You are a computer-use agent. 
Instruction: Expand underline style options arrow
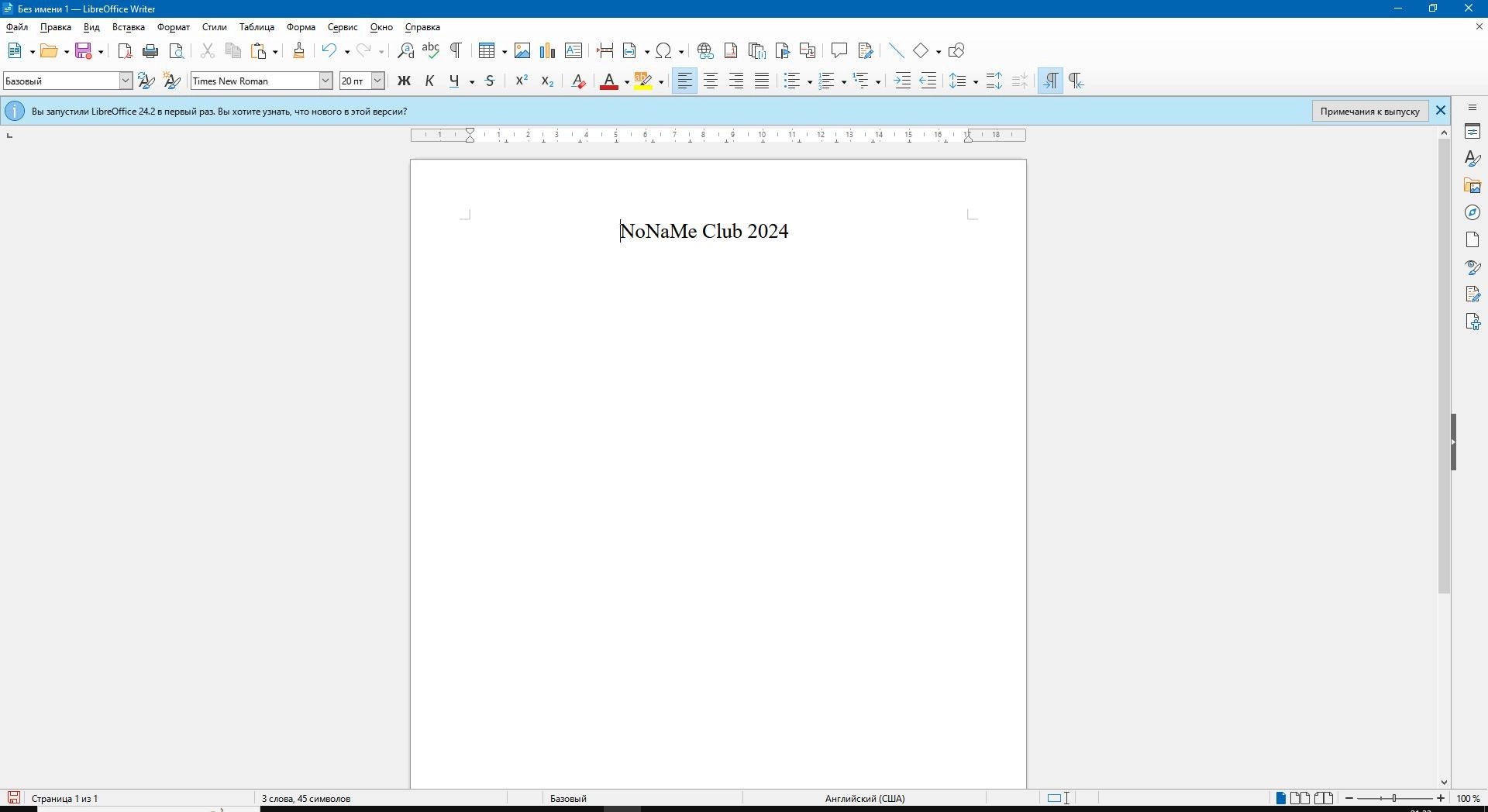click(472, 82)
